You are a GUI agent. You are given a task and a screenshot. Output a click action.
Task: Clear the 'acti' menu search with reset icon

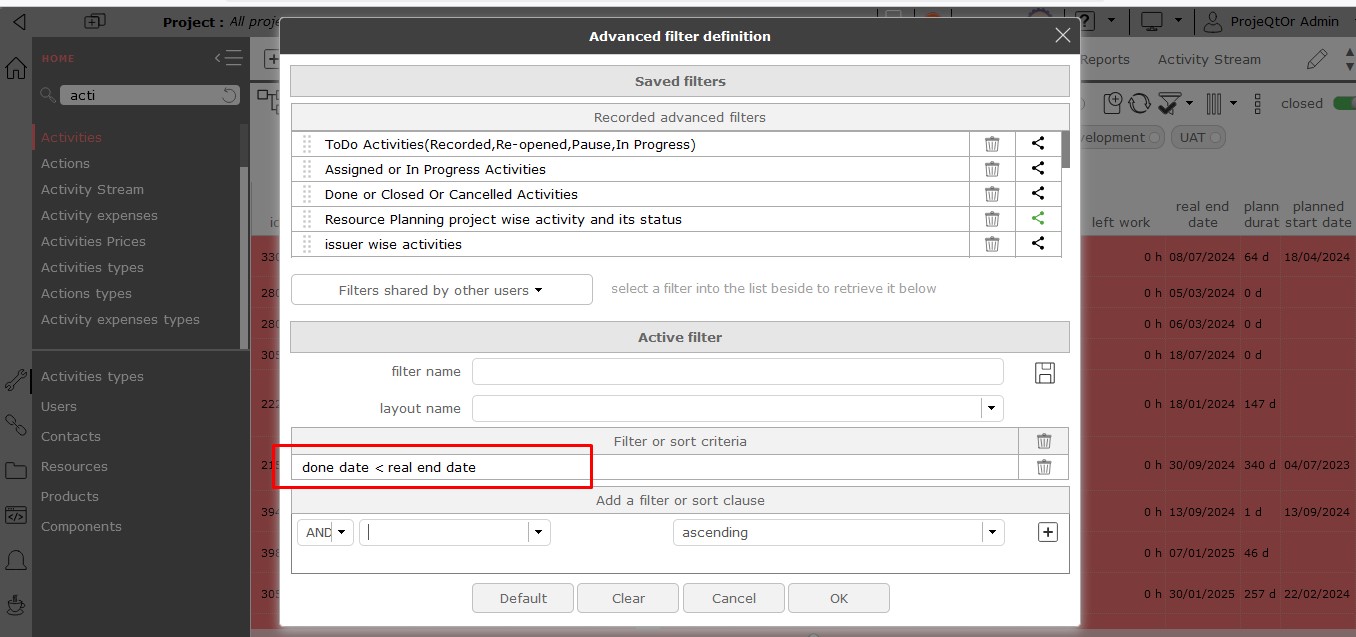point(229,95)
